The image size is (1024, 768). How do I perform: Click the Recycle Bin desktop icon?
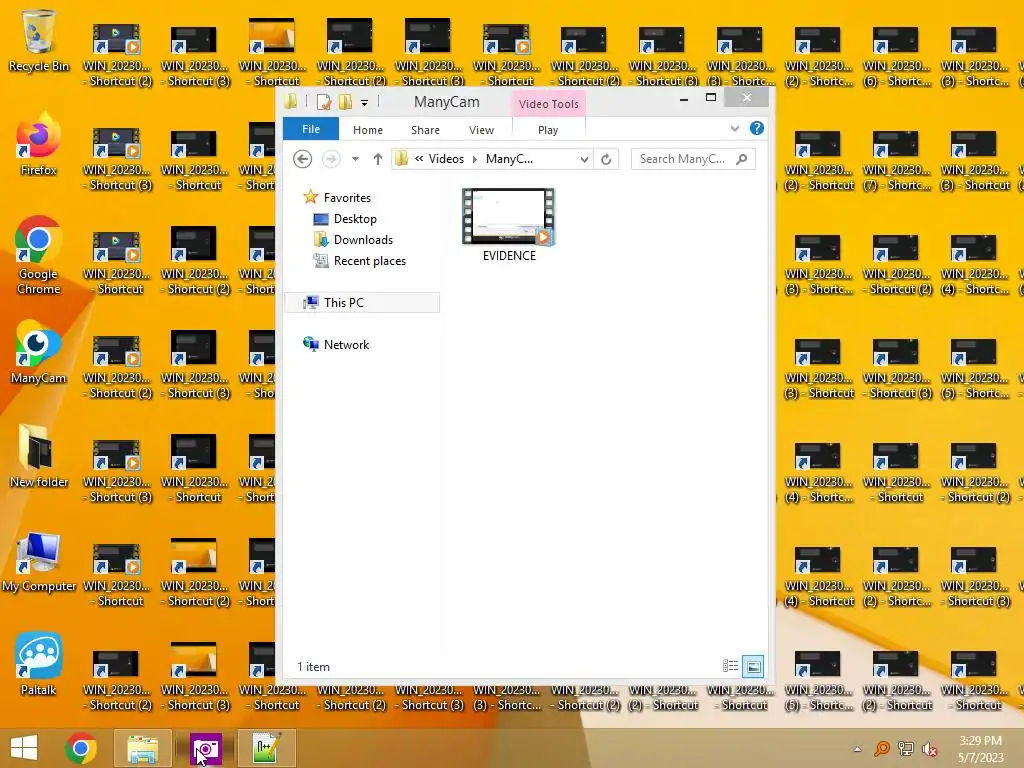(x=39, y=40)
